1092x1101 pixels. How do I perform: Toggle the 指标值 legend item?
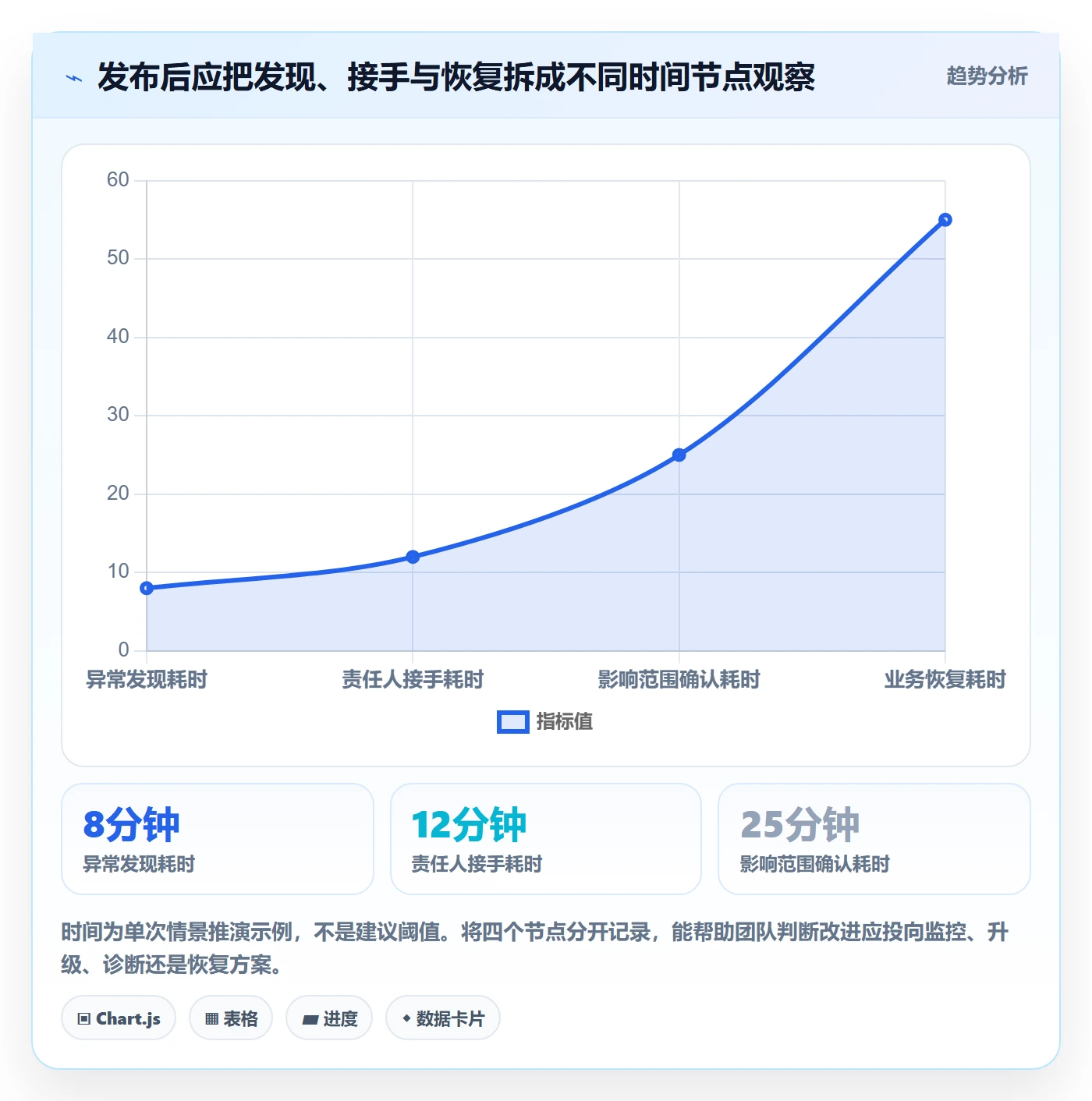545,722
